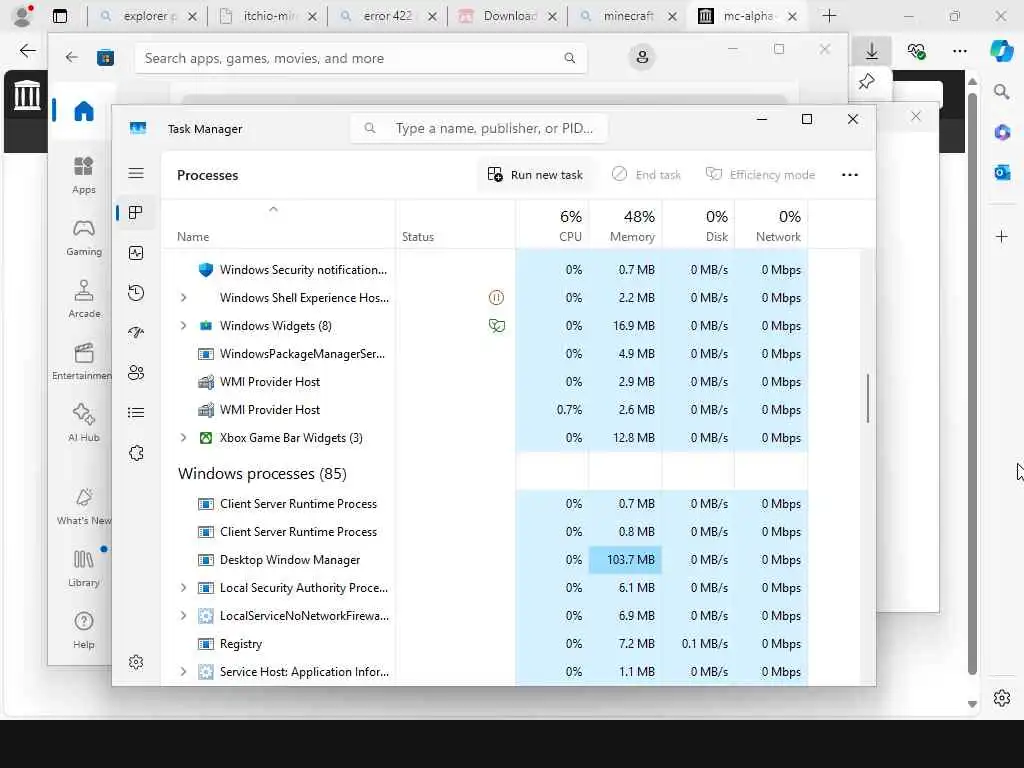Open Microsoft Store What's New
This screenshot has width=1024, height=768.
click(84, 507)
